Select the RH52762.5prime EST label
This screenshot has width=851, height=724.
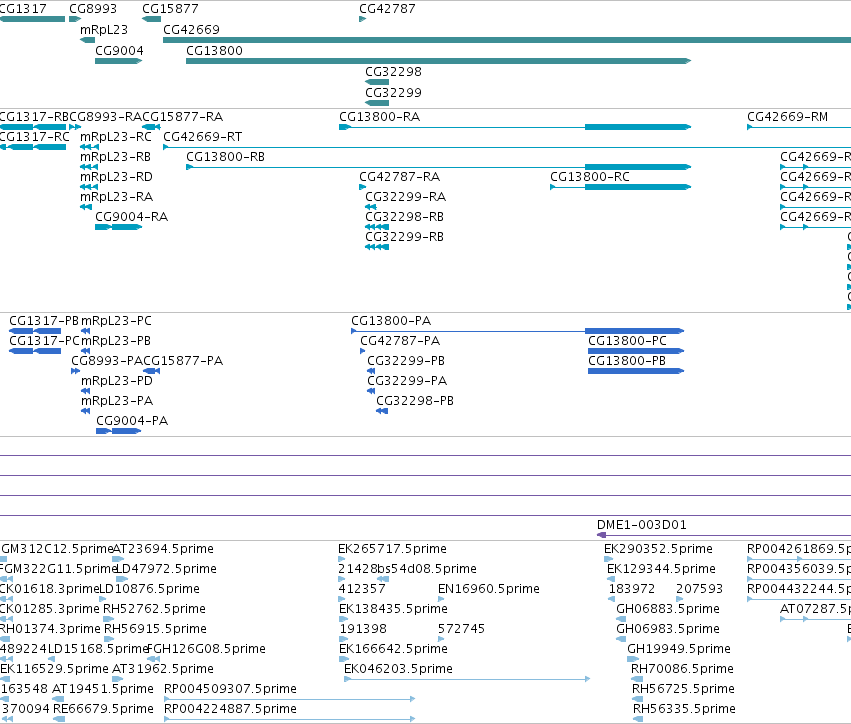click(x=154, y=609)
